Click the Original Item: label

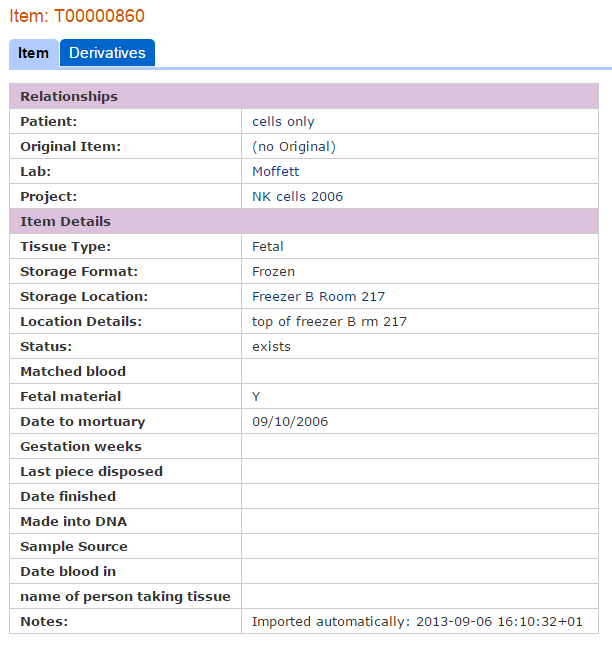coord(71,147)
